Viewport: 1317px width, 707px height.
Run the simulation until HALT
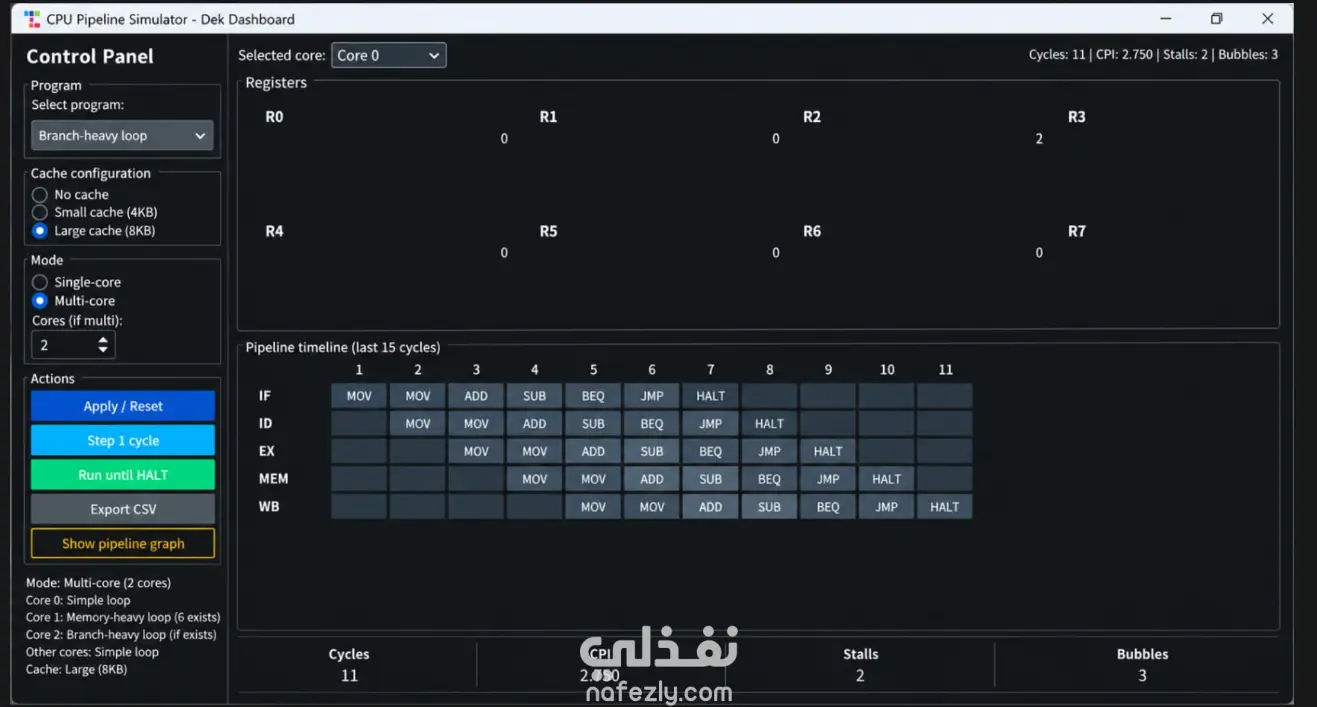click(123, 475)
